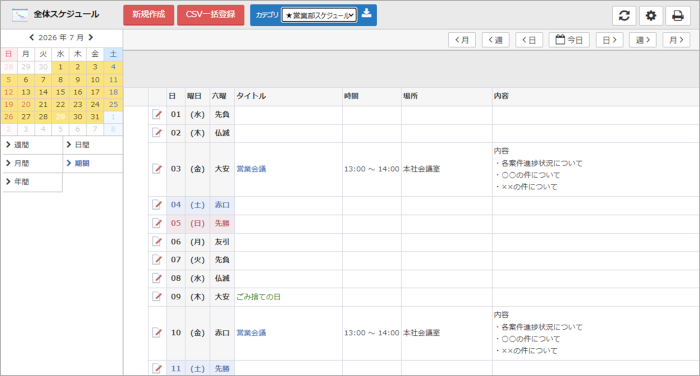The image size is (700, 376).
Task: Jump back one week with ‹週
Action: click(x=496, y=40)
